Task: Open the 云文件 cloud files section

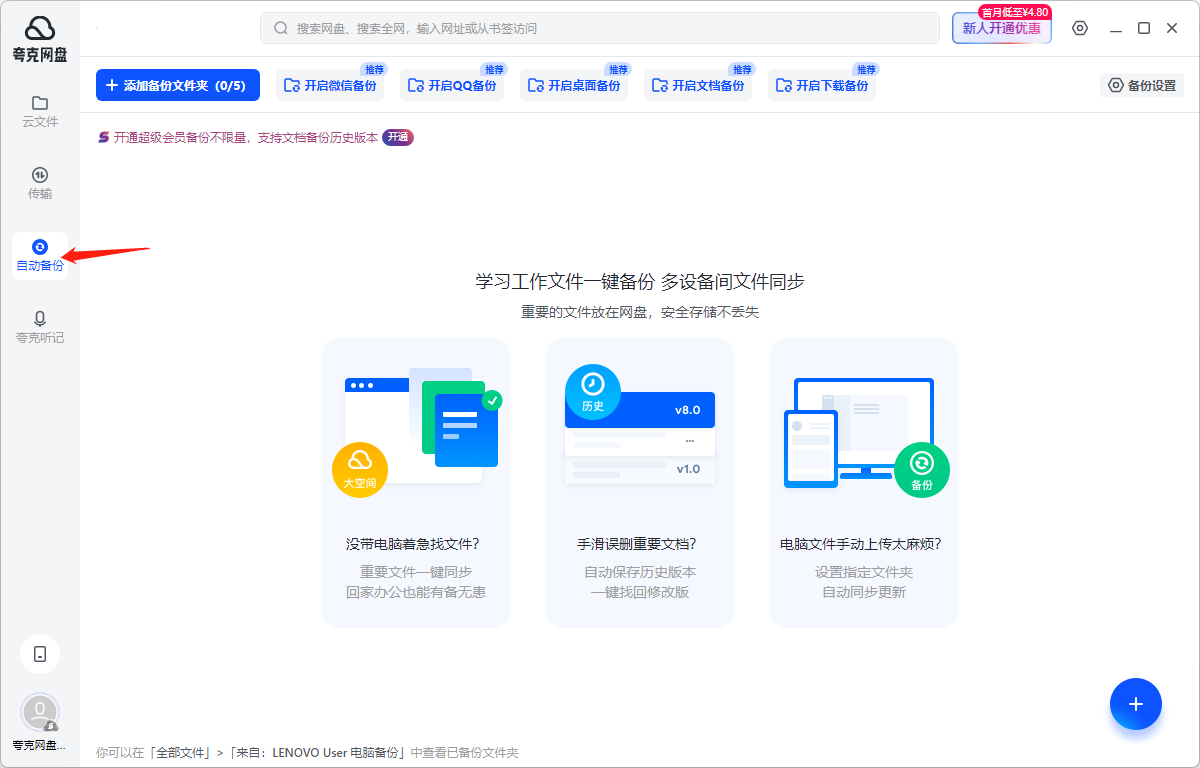Action: 40,111
